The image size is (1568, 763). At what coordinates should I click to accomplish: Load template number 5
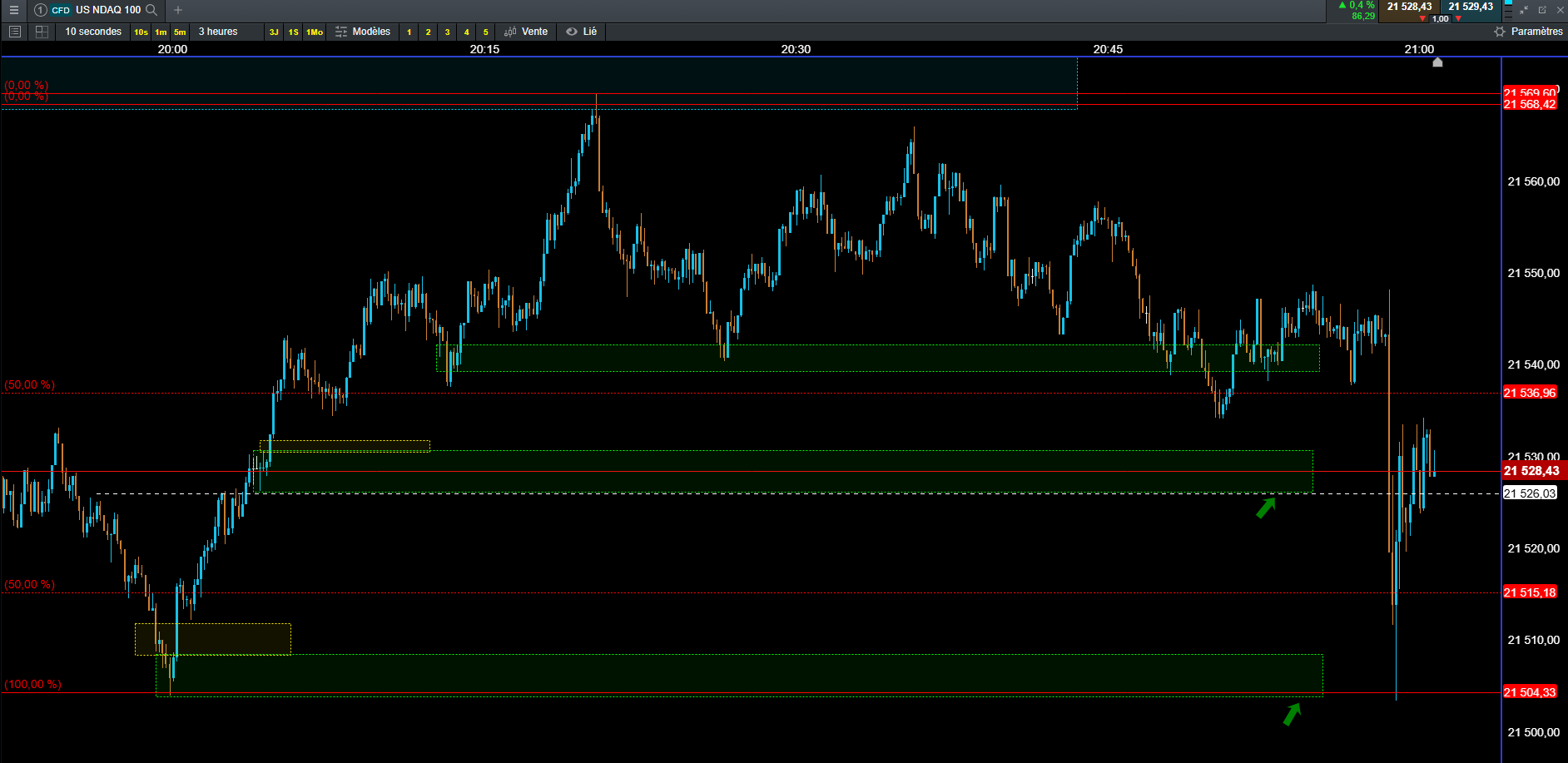(x=485, y=32)
